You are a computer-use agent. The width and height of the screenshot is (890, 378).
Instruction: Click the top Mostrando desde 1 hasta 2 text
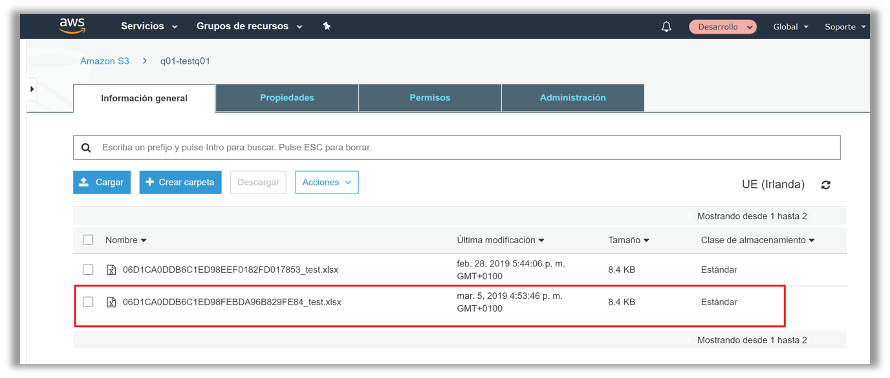[752, 216]
